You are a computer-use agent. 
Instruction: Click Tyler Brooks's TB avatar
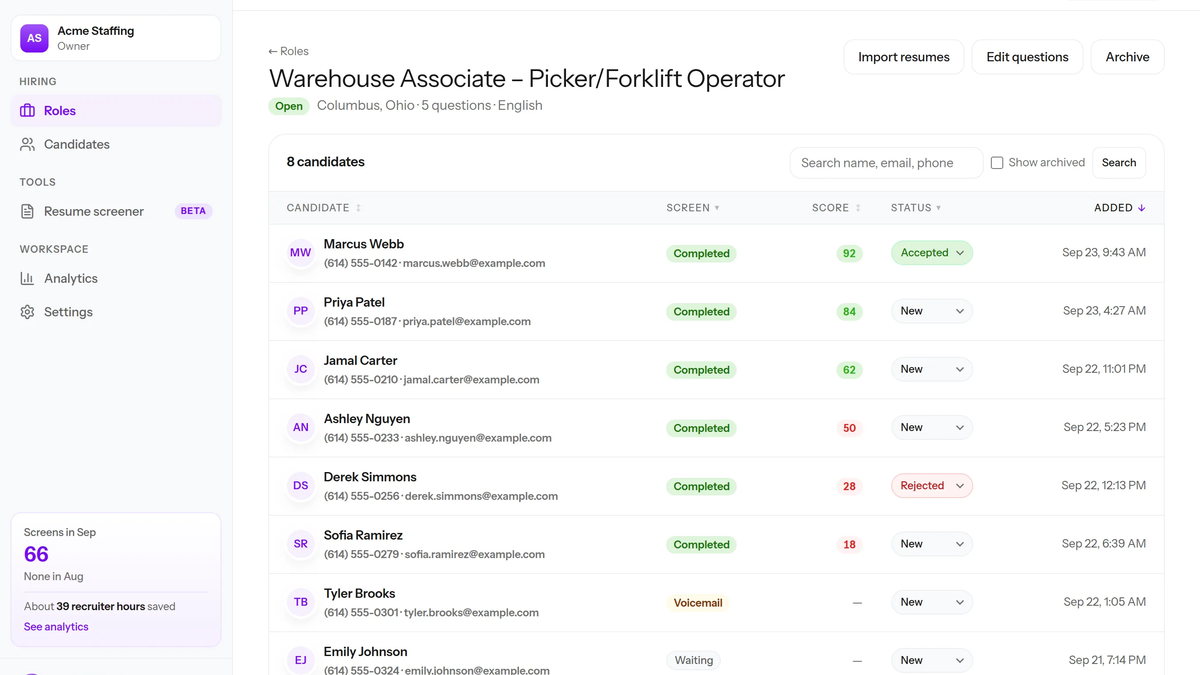coord(300,602)
